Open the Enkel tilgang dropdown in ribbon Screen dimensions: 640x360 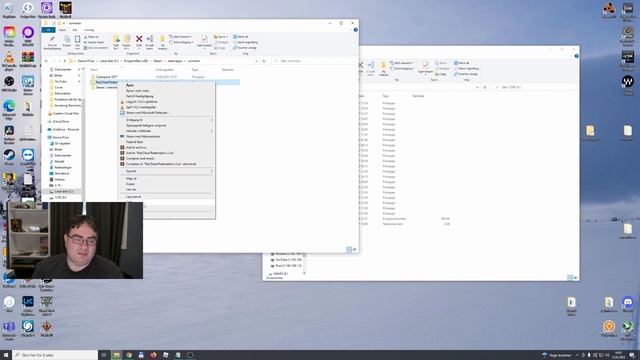[x=181, y=42]
